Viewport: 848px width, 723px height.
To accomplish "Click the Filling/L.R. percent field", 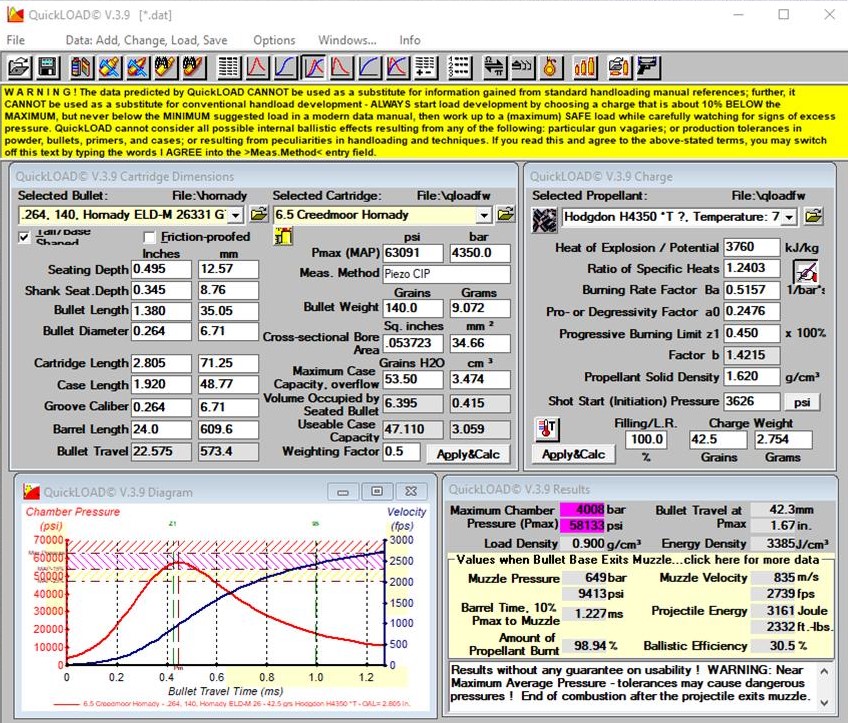I will pyautogui.click(x=646, y=439).
